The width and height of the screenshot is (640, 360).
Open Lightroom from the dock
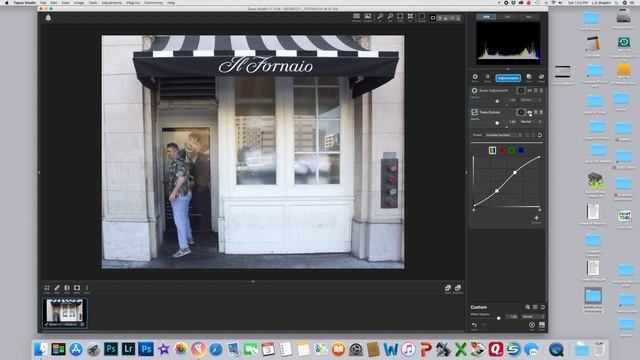pos(128,349)
